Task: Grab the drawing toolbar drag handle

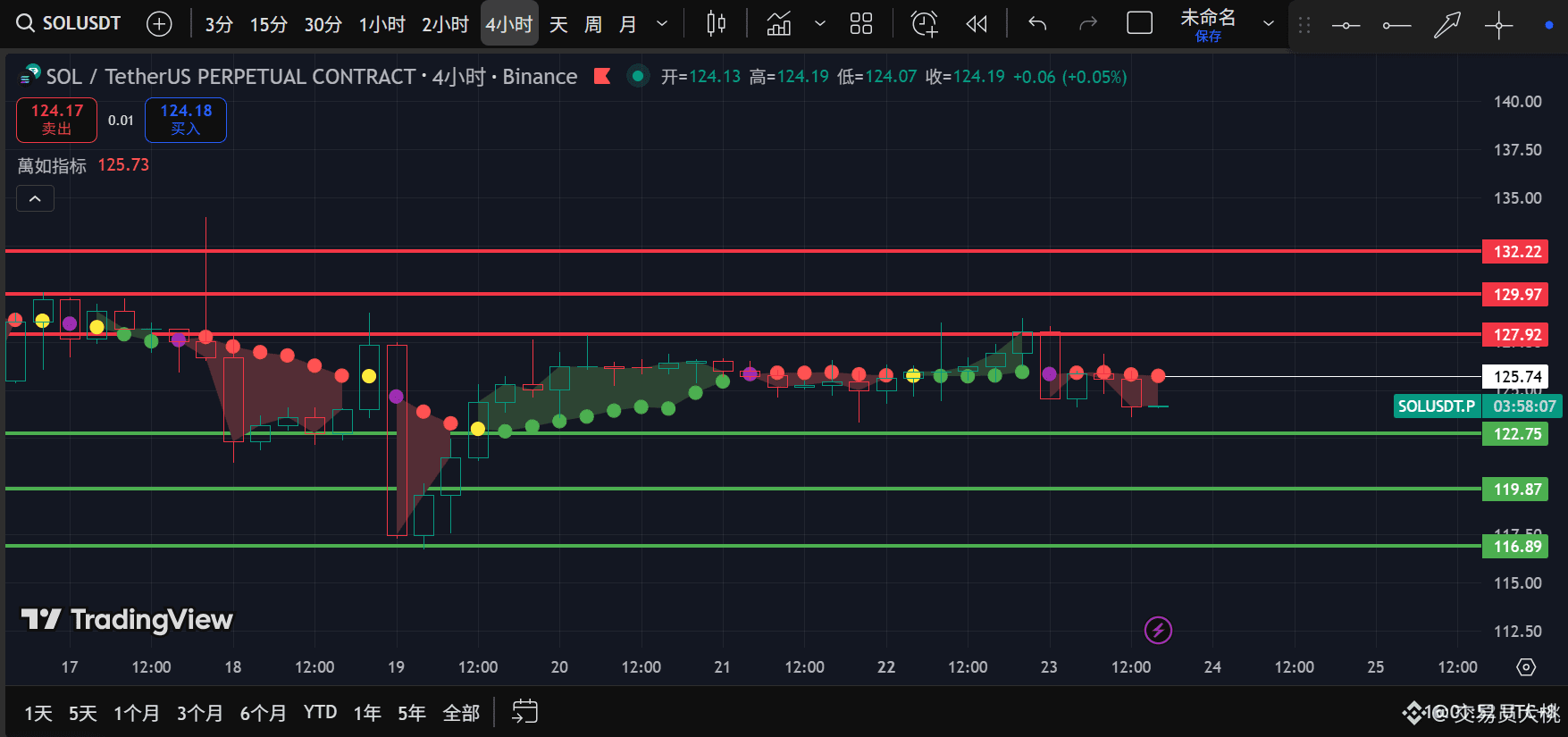Action: pyautogui.click(x=1304, y=26)
